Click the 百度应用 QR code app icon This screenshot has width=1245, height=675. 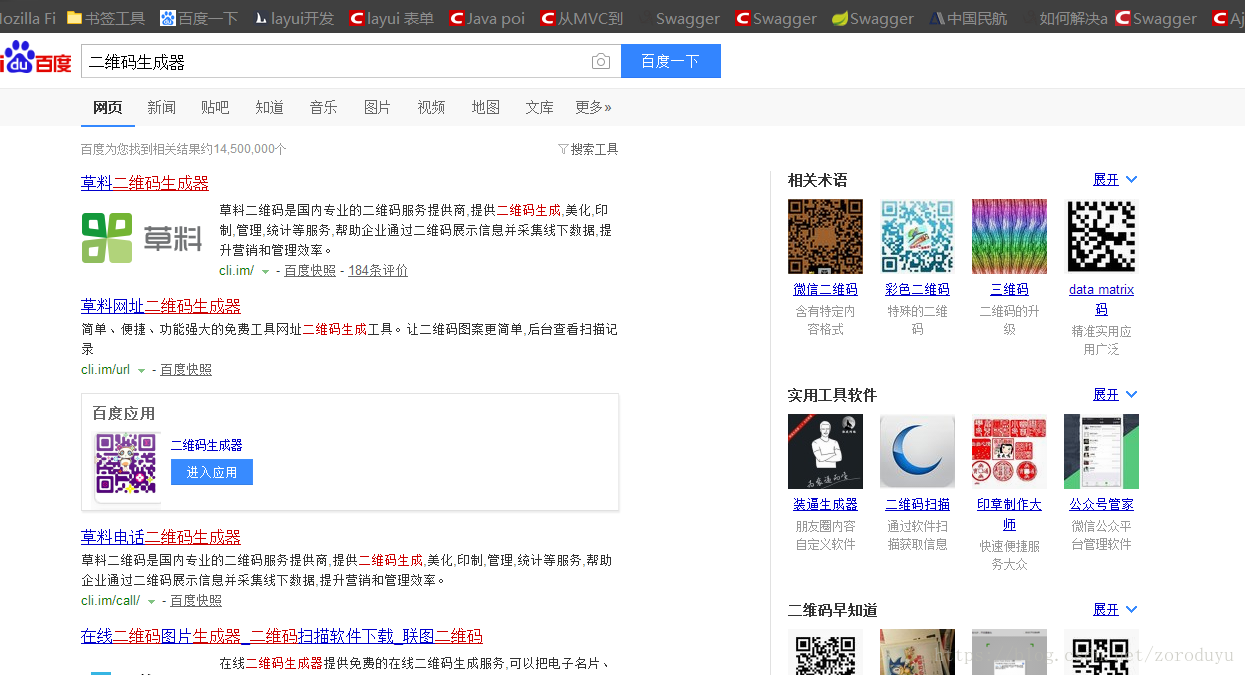coord(127,464)
